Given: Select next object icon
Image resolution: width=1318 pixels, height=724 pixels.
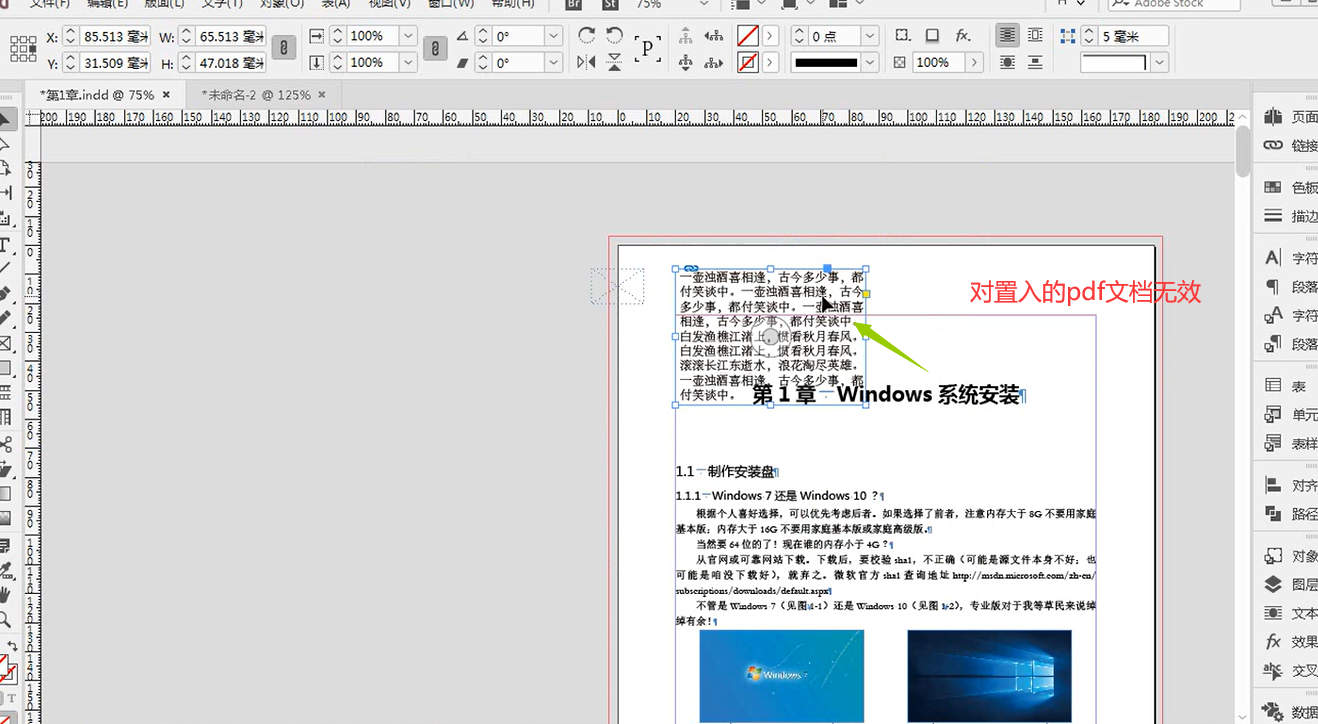Looking at the screenshot, I should [714, 62].
